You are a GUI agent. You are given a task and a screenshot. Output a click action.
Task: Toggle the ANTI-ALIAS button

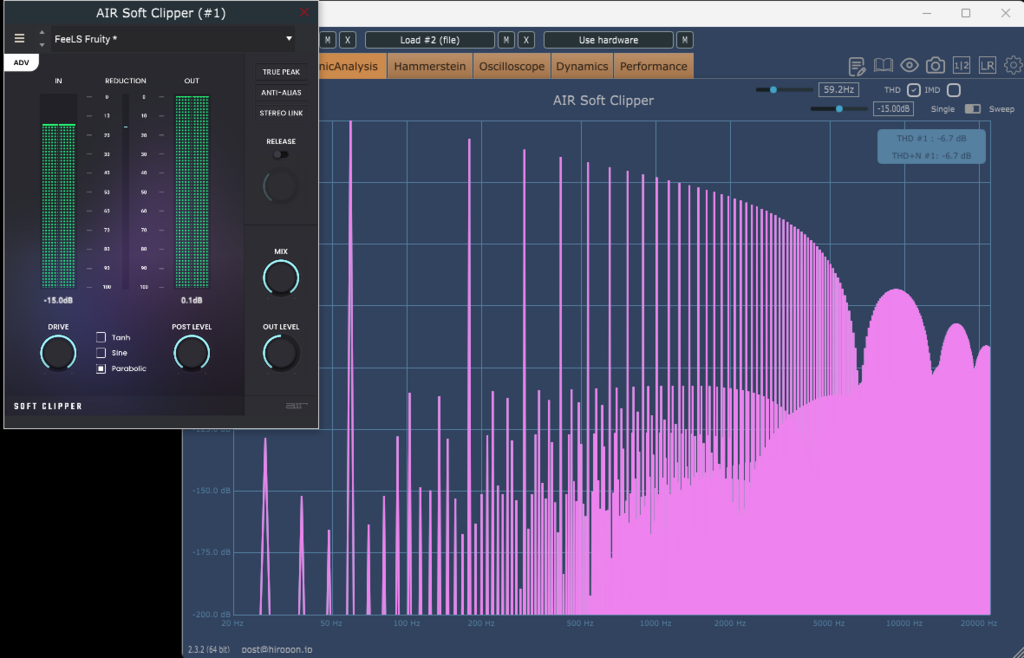point(281,93)
